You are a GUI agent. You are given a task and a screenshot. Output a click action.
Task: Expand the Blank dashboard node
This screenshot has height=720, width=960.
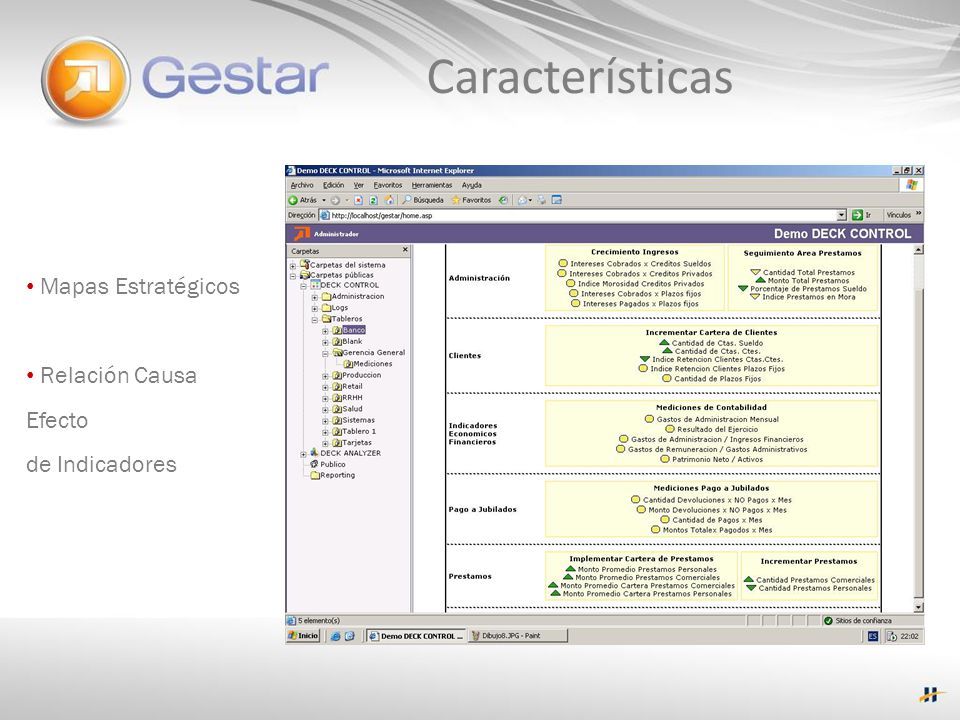(x=326, y=342)
